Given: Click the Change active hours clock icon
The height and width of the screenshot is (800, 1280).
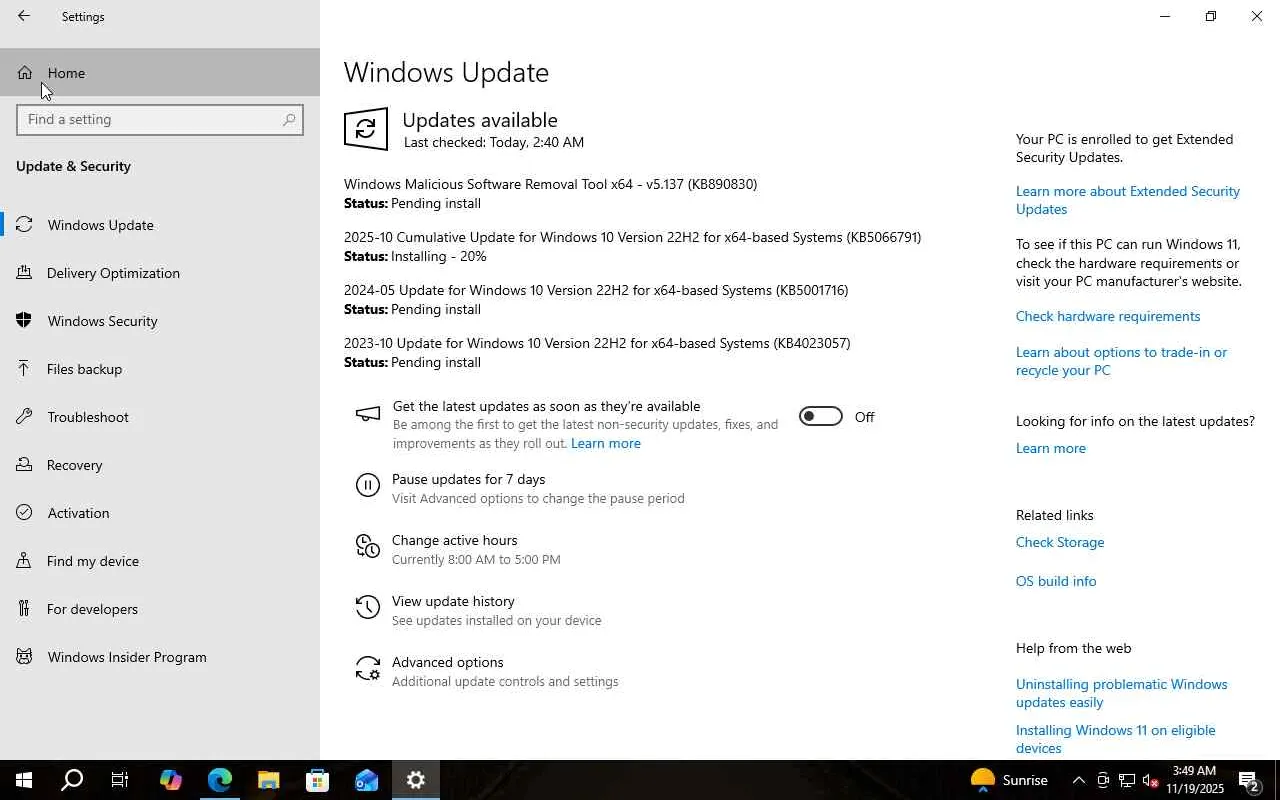Looking at the screenshot, I should click(x=368, y=546).
